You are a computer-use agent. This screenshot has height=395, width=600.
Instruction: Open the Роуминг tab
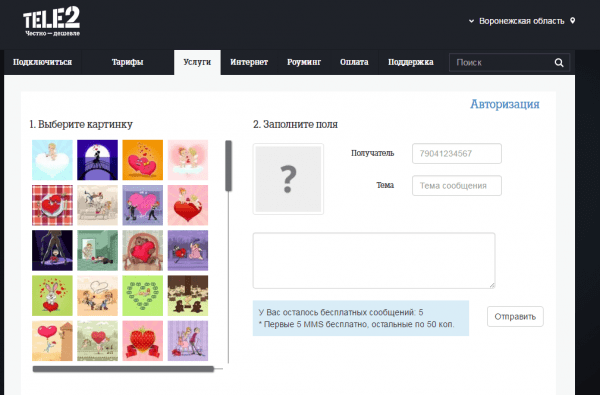[x=304, y=62]
